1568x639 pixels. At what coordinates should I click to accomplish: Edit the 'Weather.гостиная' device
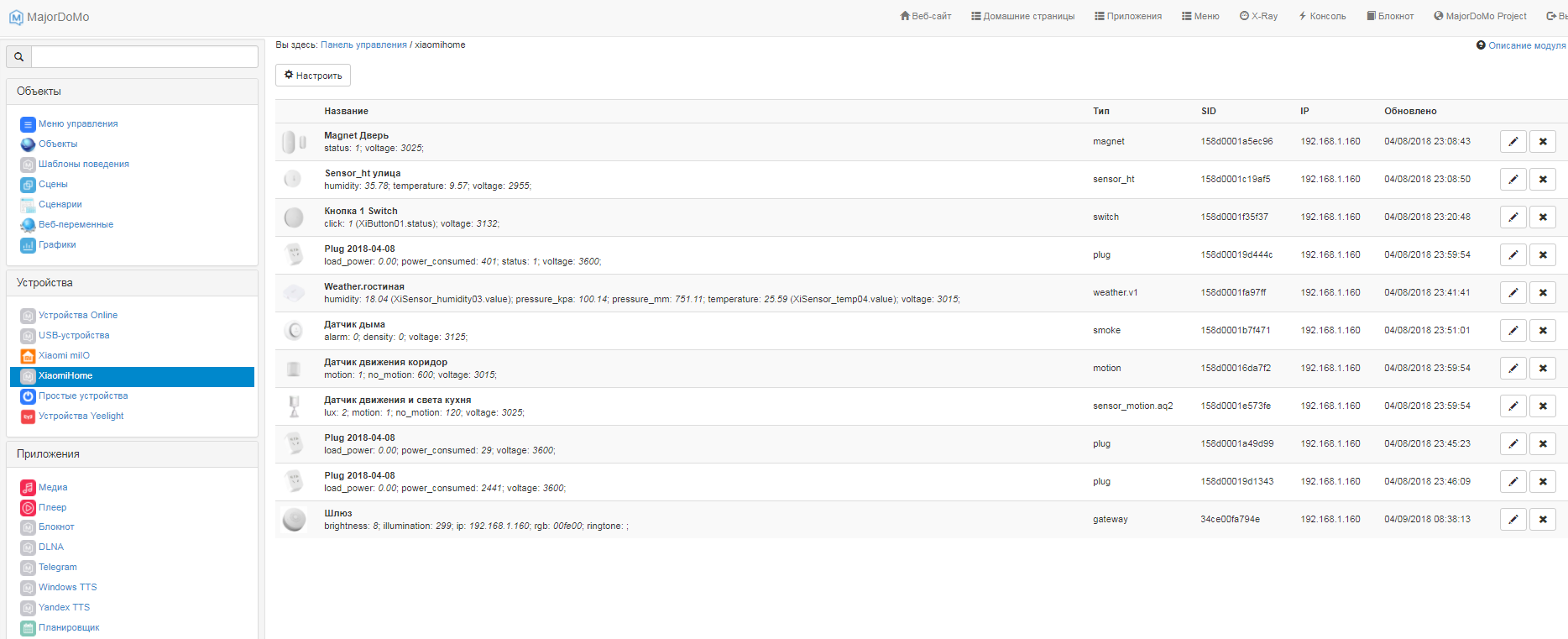point(1513,293)
